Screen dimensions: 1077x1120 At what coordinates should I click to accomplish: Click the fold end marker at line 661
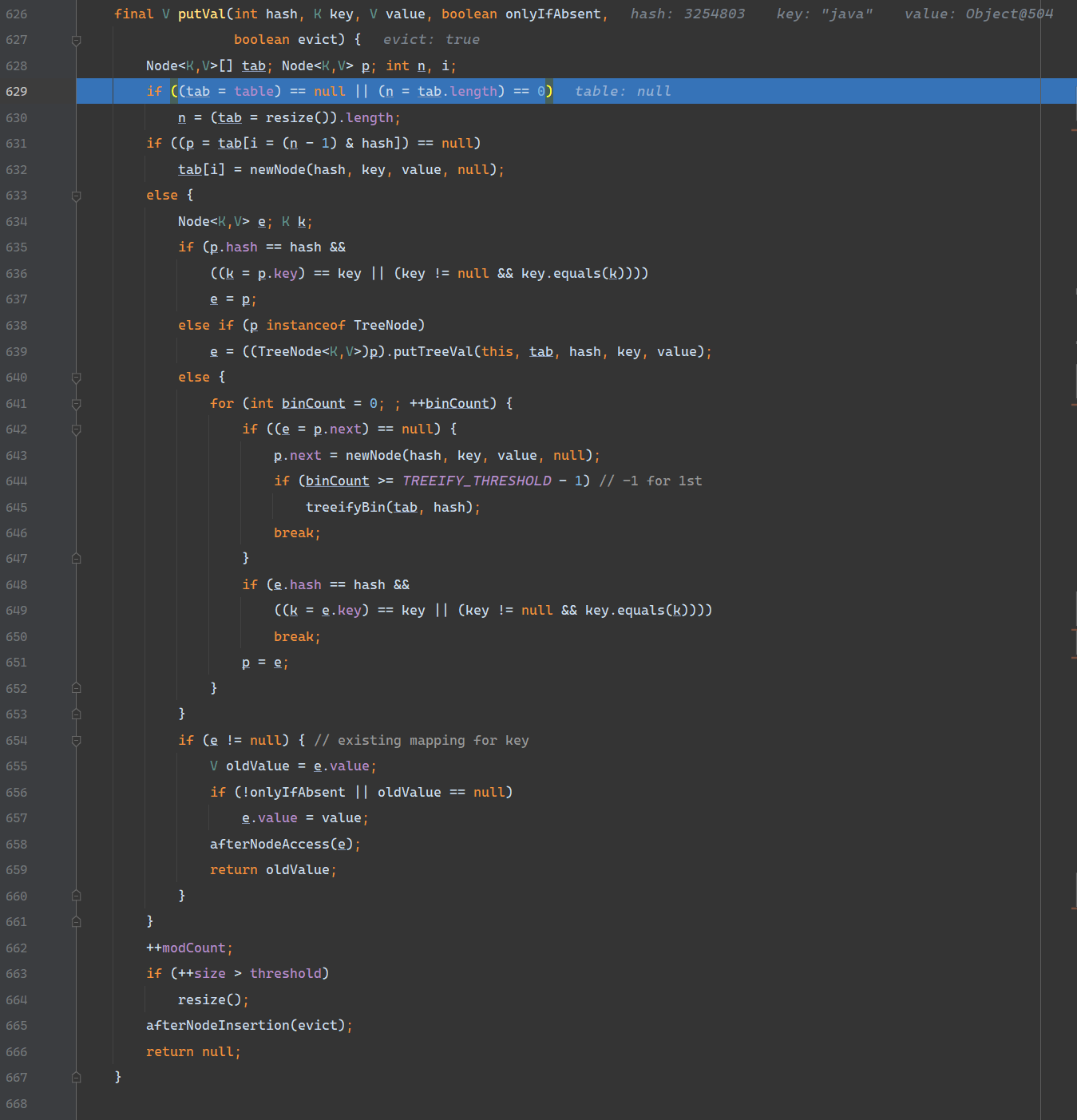76,922
